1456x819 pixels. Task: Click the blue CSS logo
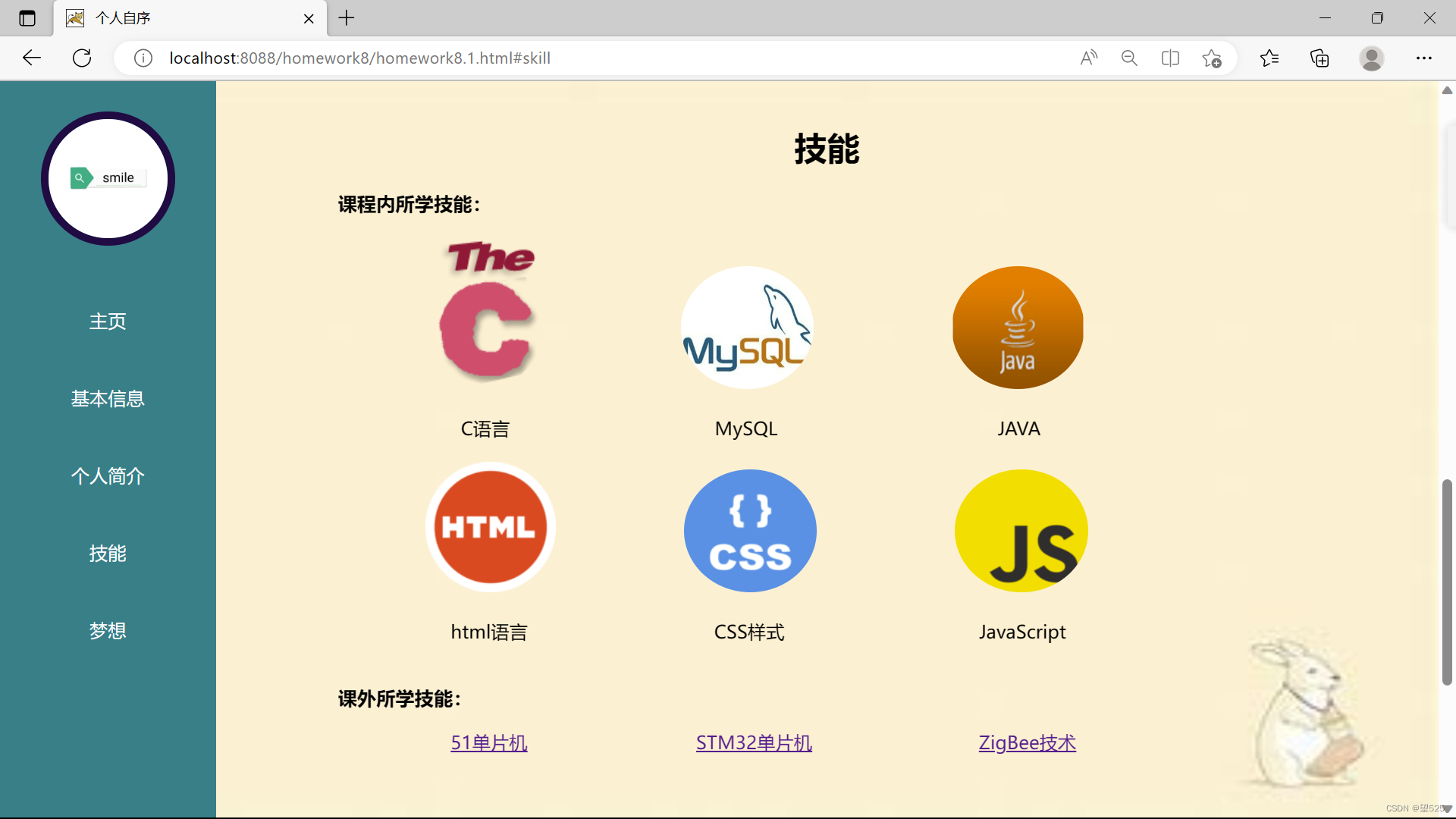point(750,531)
